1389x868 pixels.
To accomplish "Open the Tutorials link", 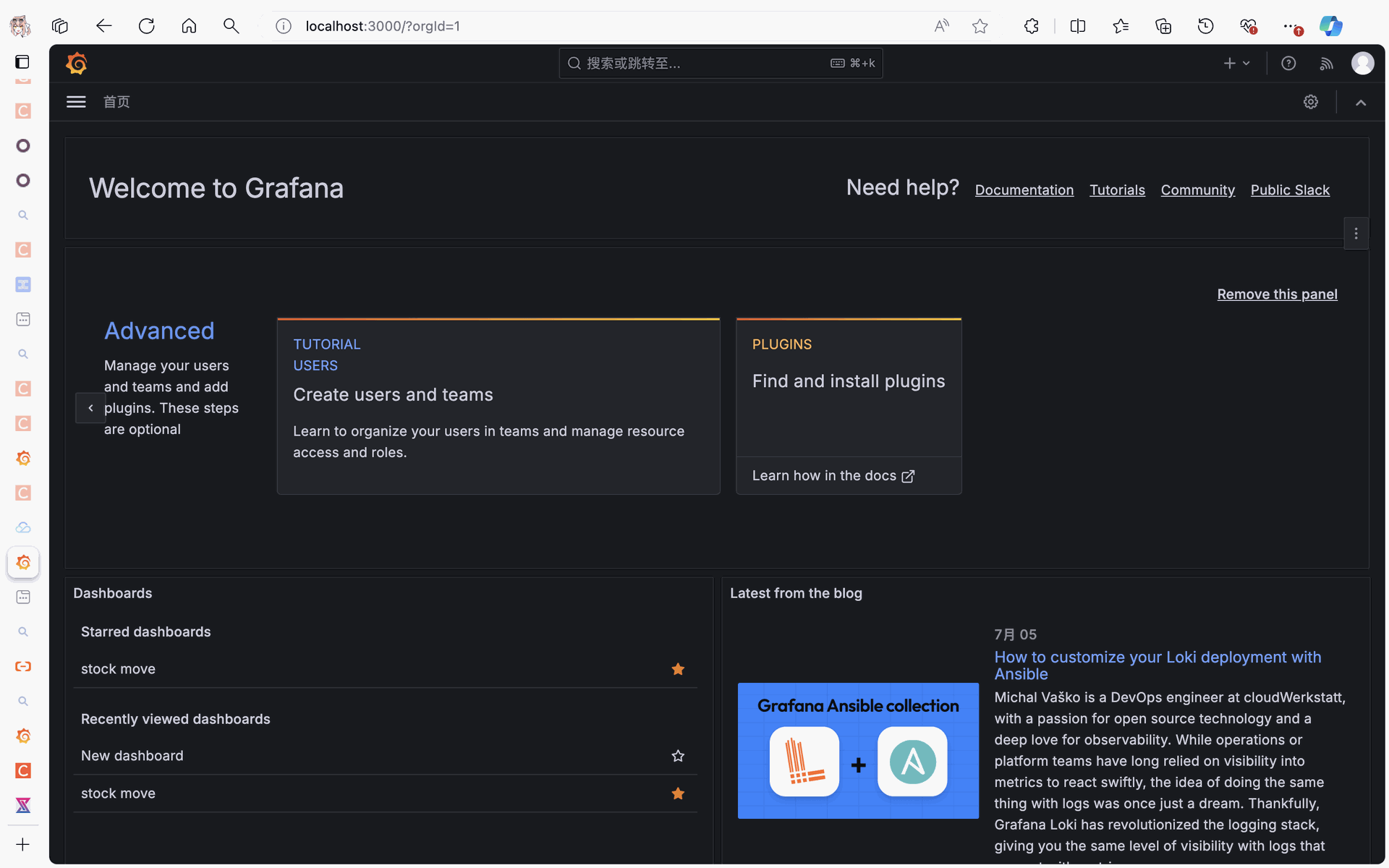I will pyautogui.click(x=1117, y=190).
